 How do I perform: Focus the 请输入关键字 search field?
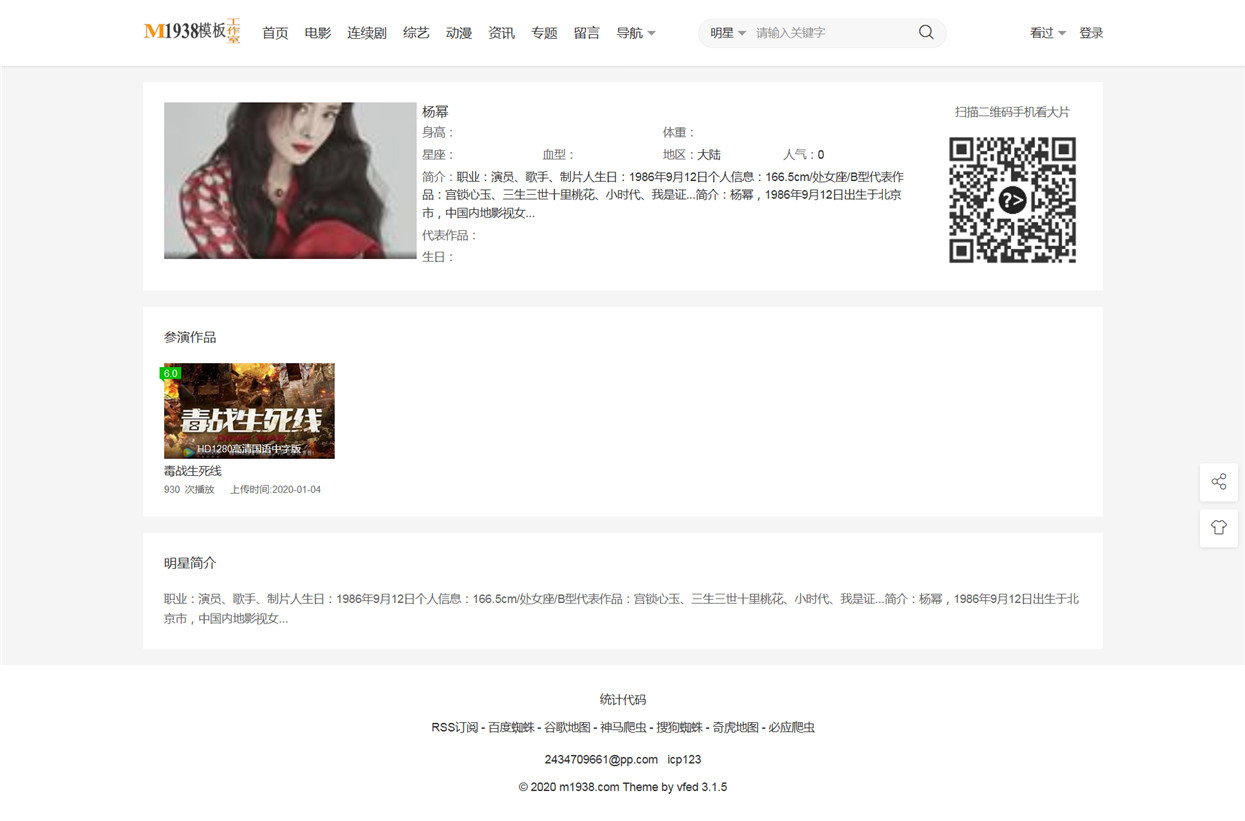coord(830,33)
